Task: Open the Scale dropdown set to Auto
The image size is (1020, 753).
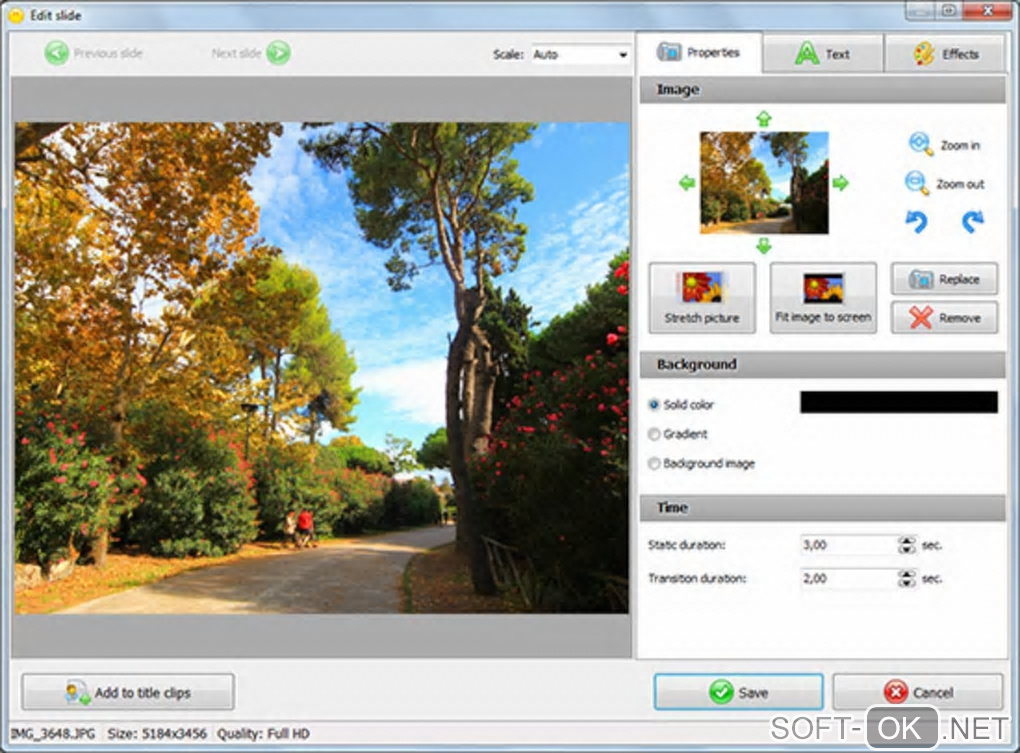Action: (x=580, y=55)
